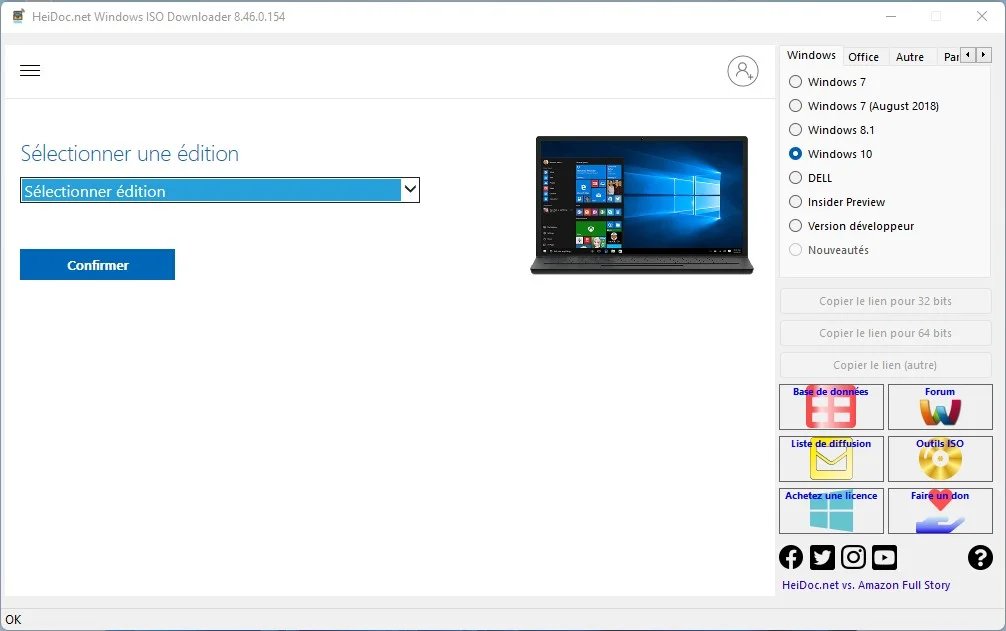This screenshot has width=1006, height=631.
Task: Open the Forum tile
Action: 940,407
